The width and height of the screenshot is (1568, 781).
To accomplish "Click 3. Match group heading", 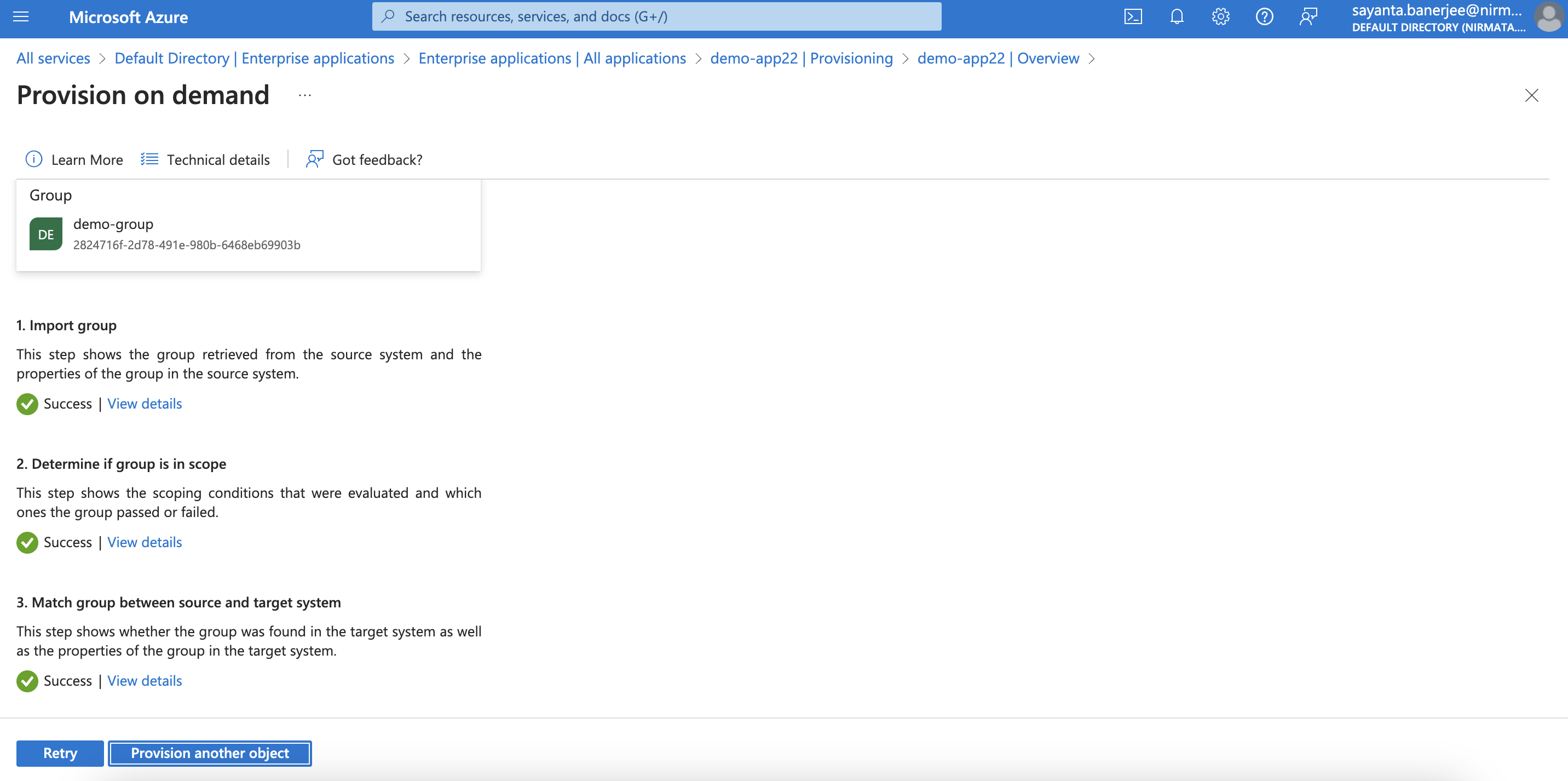I will pyautogui.click(x=178, y=602).
